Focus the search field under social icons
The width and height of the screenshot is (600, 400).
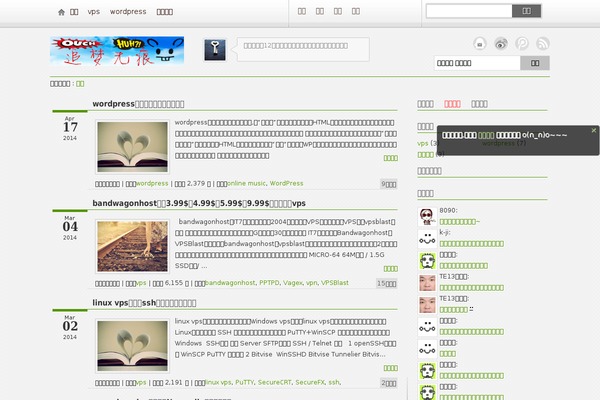(477, 63)
